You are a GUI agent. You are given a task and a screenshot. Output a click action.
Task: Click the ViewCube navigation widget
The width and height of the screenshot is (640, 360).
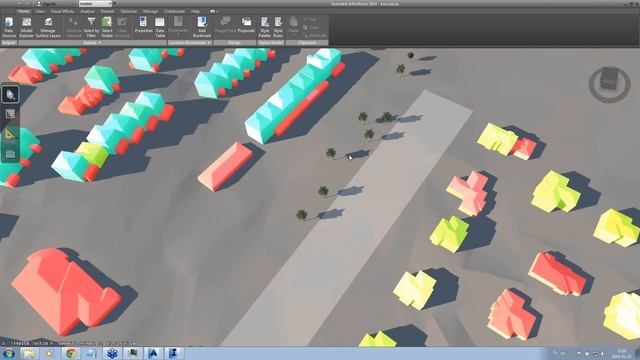click(609, 84)
